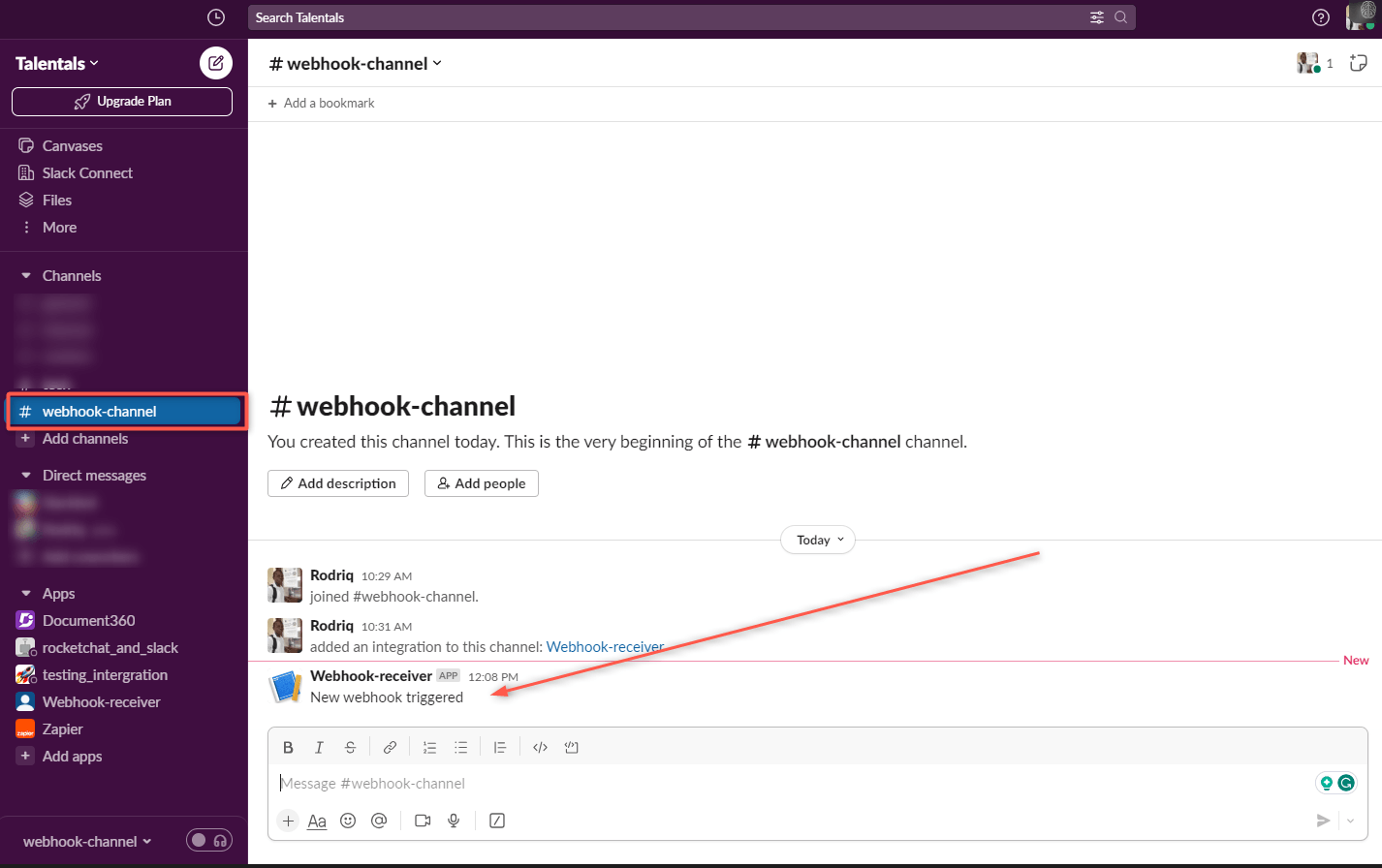Select the italic formatting icon
1382x868 pixels.
319,746
